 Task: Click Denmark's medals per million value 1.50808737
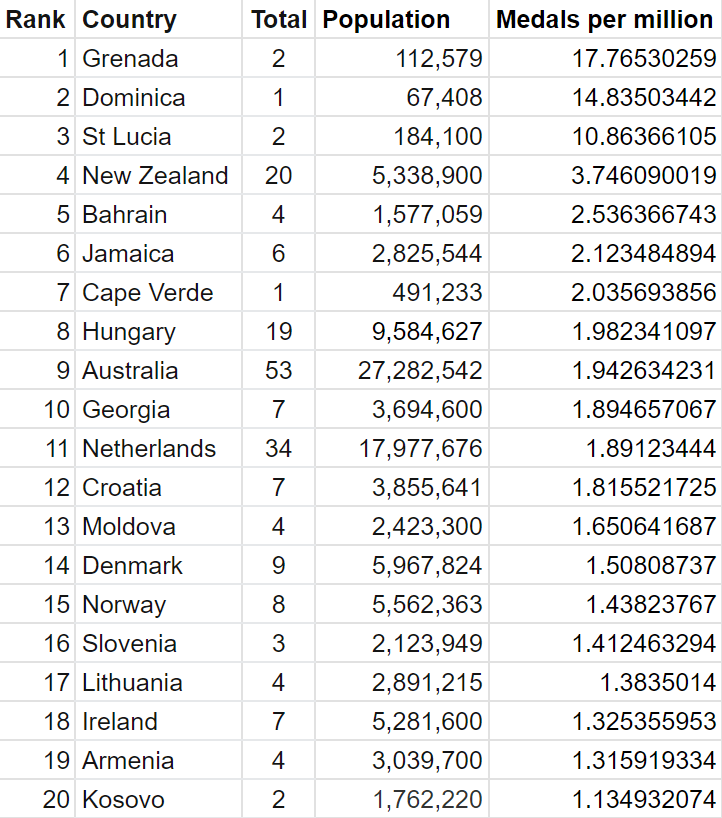[x=650, y=566]
